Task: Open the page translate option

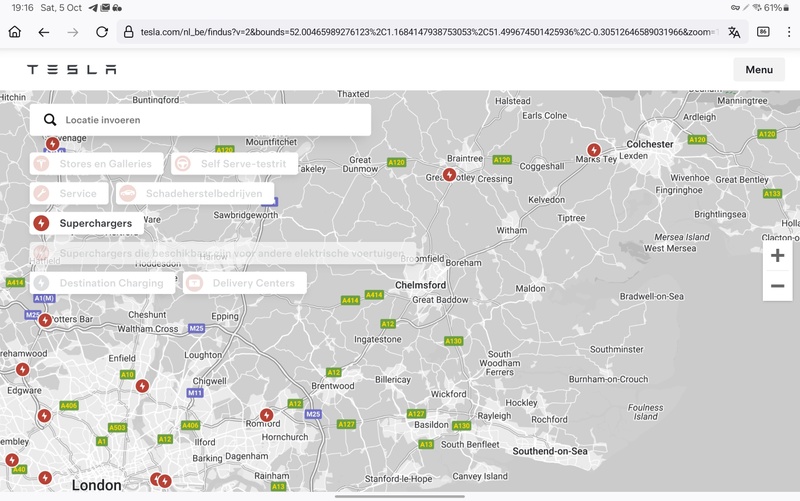Action: 734,32
